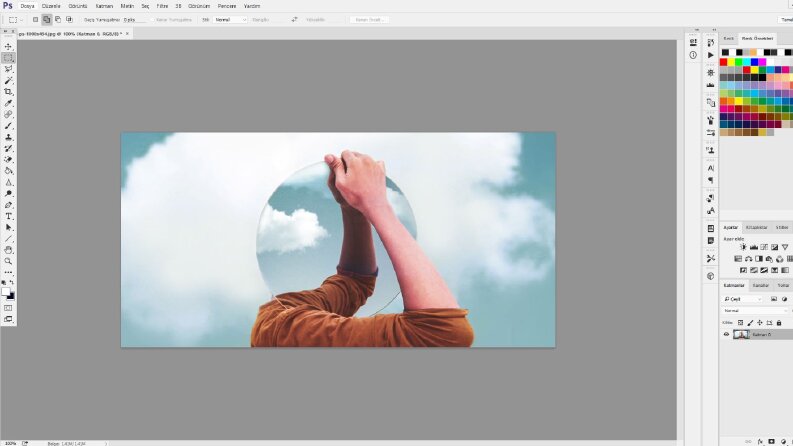Select the Crop tool

coord(8,92)
